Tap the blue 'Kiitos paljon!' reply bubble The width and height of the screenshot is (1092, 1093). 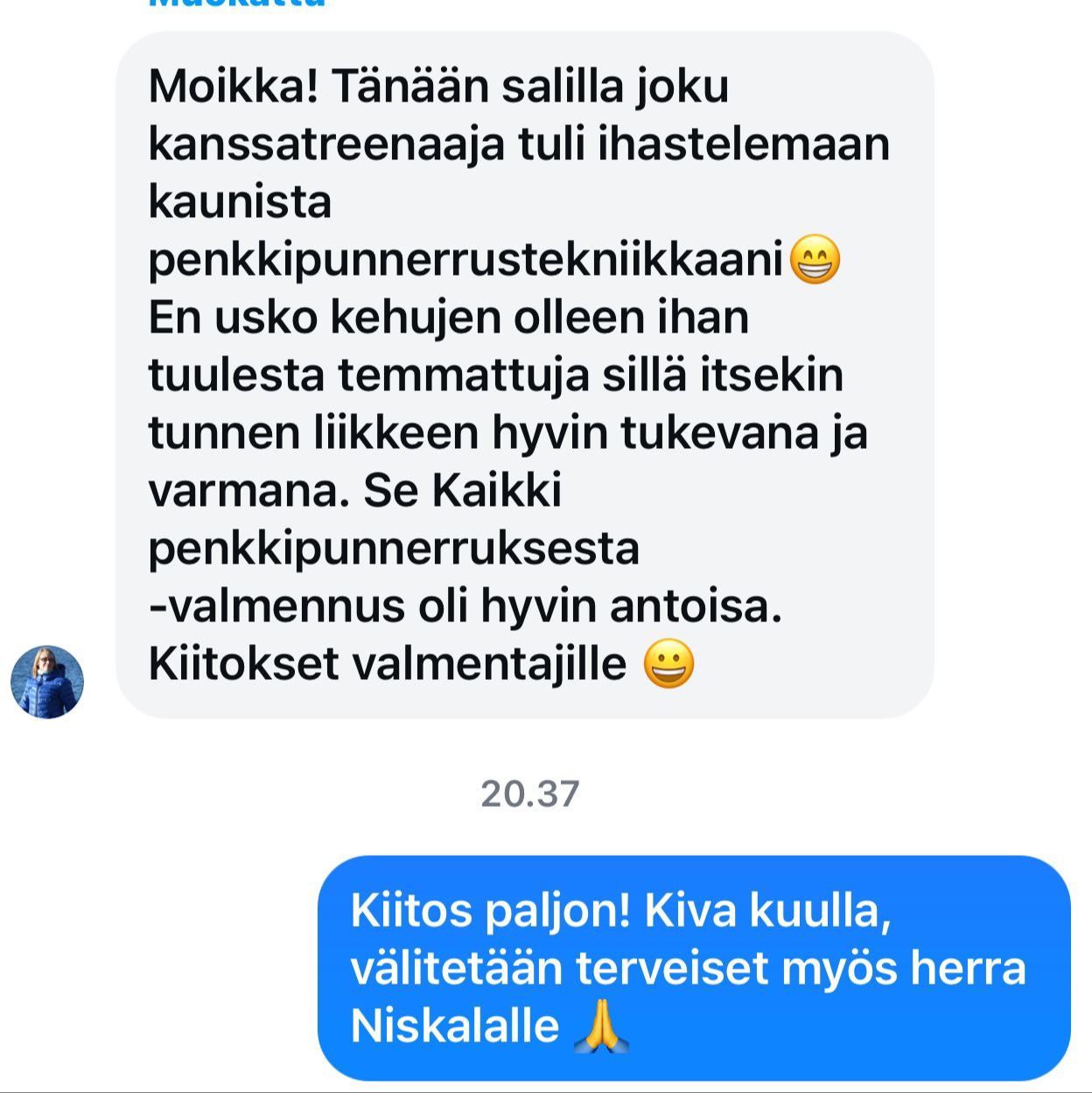click(x=694, y=968)
